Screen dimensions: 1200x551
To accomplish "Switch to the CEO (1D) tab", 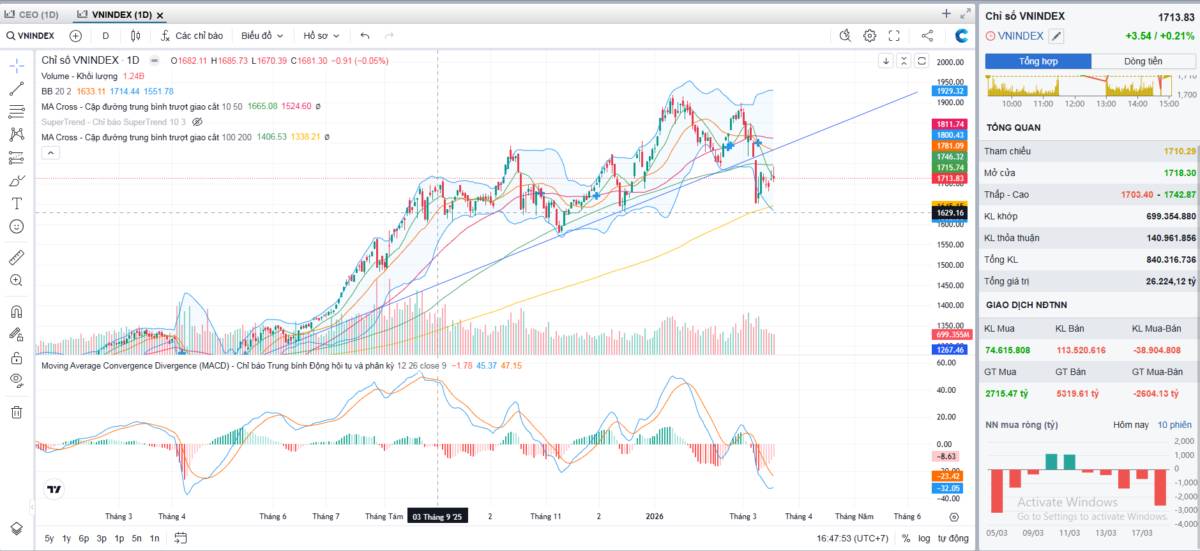I will 31,14.
